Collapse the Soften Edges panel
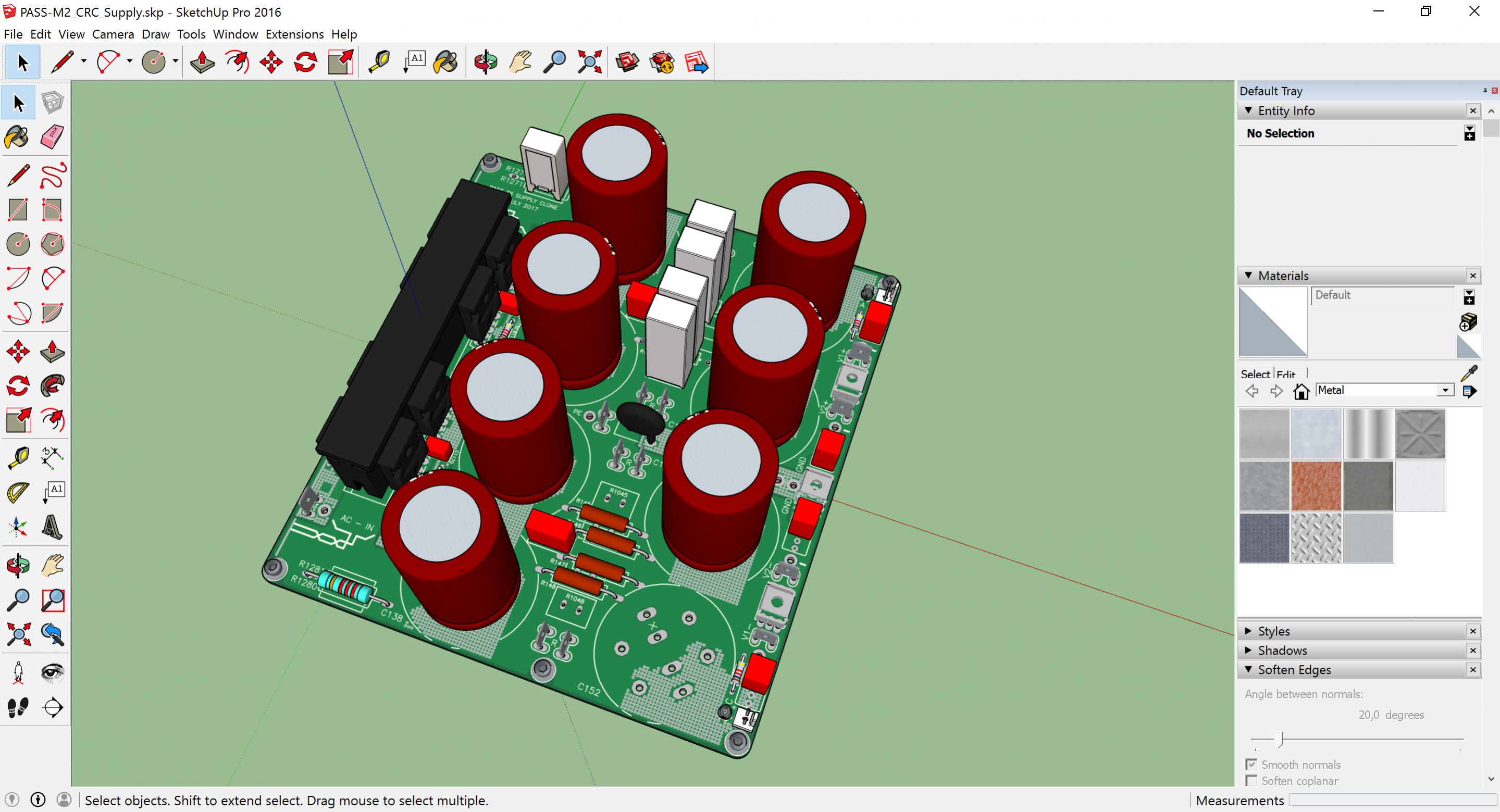Screen dimensions: 1500x812 click(x=1248, y=669)
